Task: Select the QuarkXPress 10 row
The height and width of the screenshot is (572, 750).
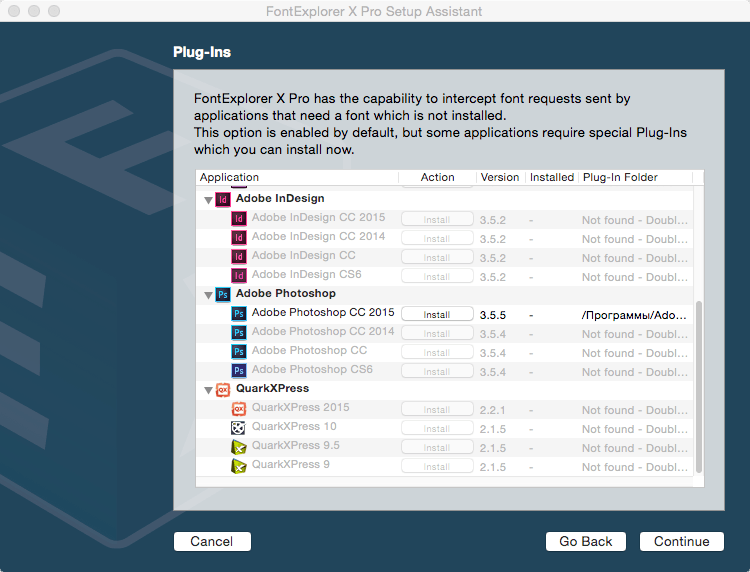Action: coord(444,429)
